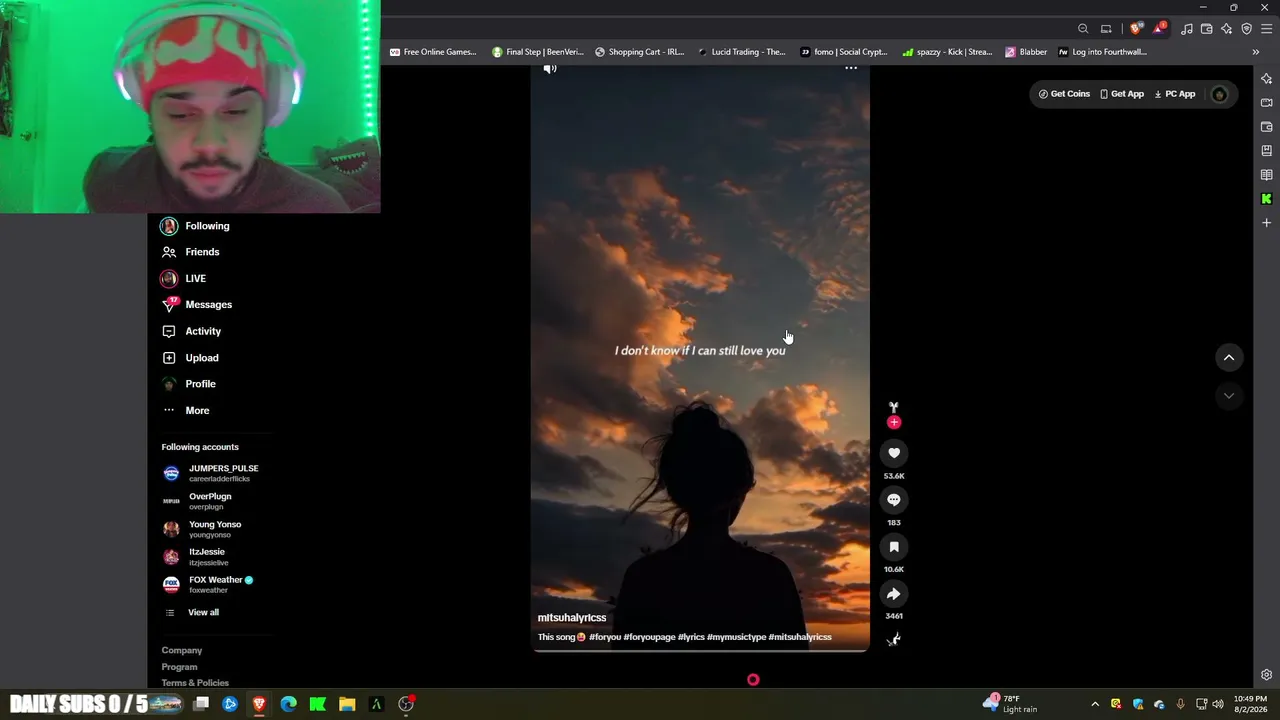Viewport: 1280px width, 720px height.
Task: Add a site with sidebar plus icon
Action: (x=1266, y=223)
